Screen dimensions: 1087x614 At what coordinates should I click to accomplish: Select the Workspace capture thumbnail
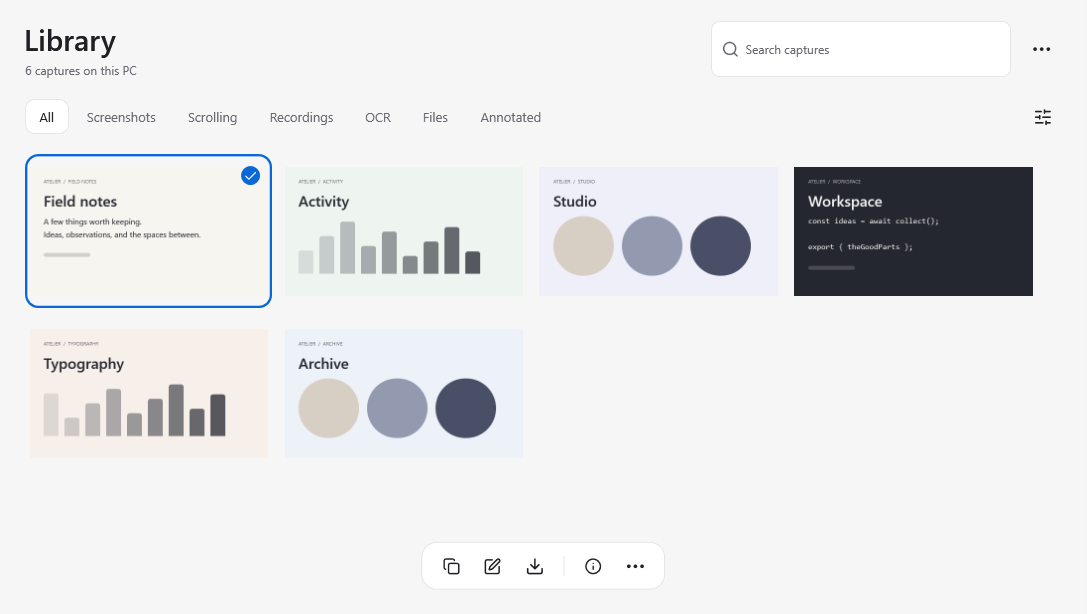point(913,231)
